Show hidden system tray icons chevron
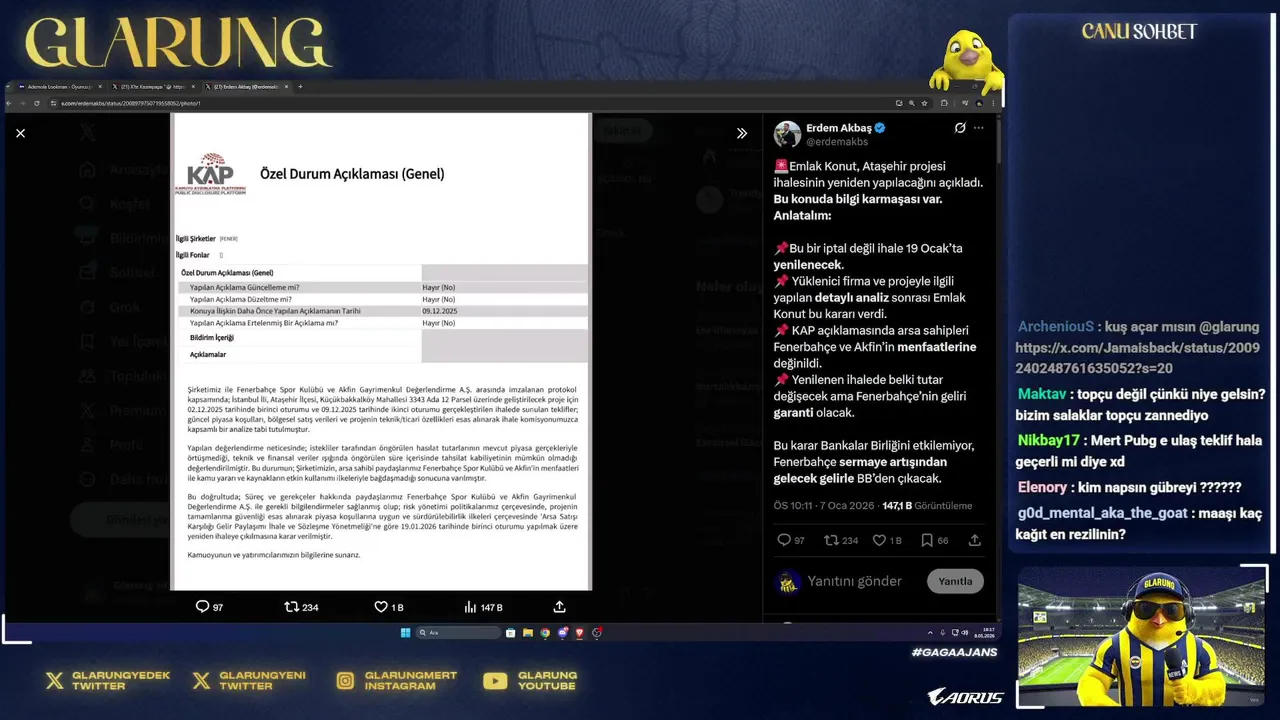1280x720 pixels. tap(930, 633)
